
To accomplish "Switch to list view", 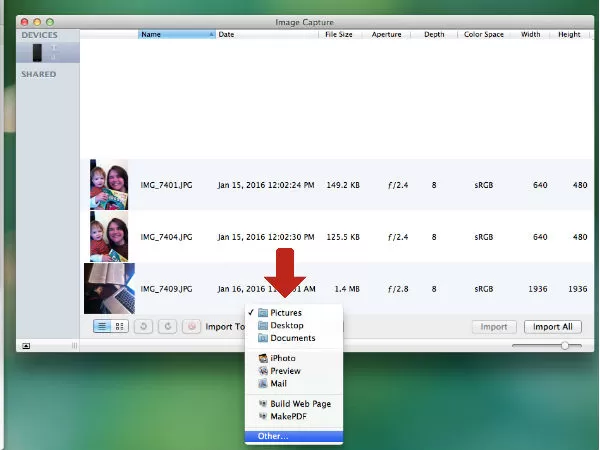I will [103, 326].
